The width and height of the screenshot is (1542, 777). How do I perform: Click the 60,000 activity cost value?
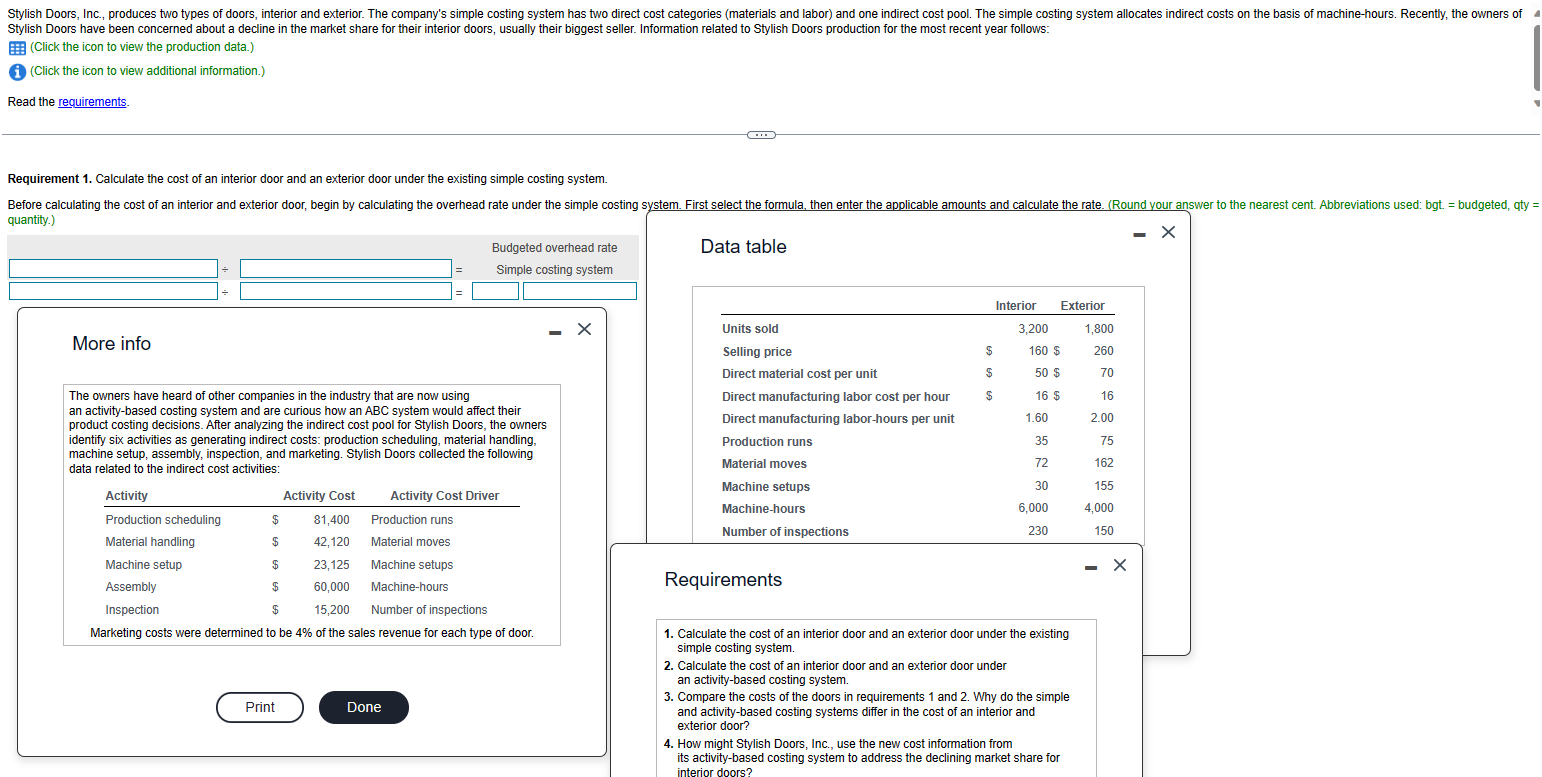[x=332, y=587]
